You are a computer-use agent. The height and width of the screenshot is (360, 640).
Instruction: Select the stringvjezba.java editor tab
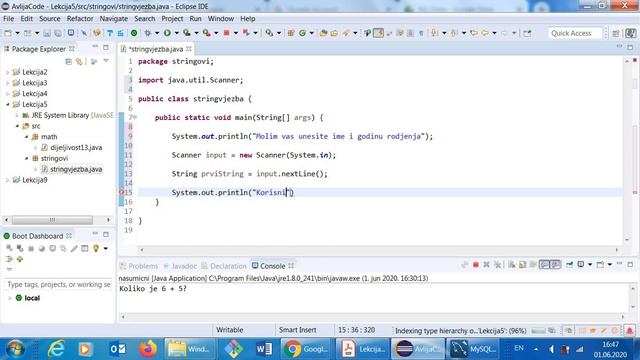click(156, 49)
